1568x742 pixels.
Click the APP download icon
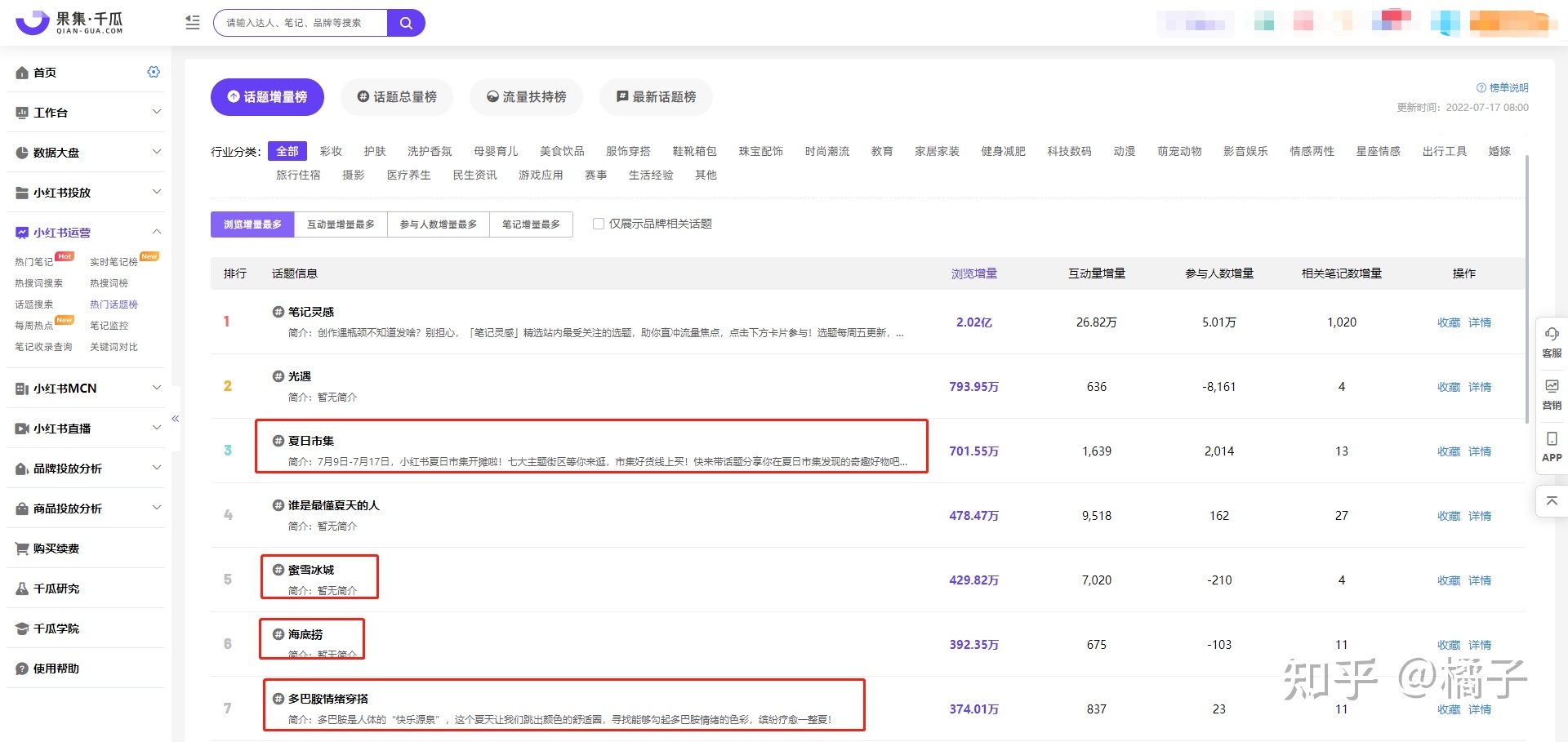pos(1551,445)
